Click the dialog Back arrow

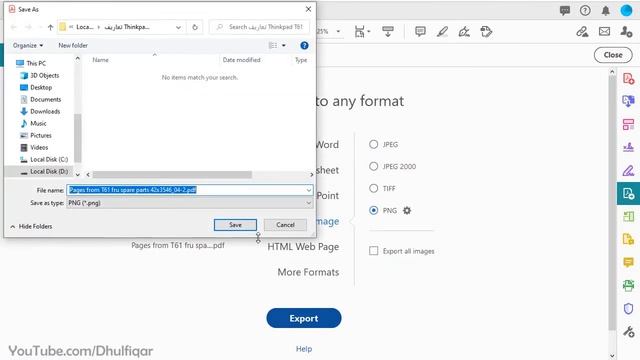13,27
